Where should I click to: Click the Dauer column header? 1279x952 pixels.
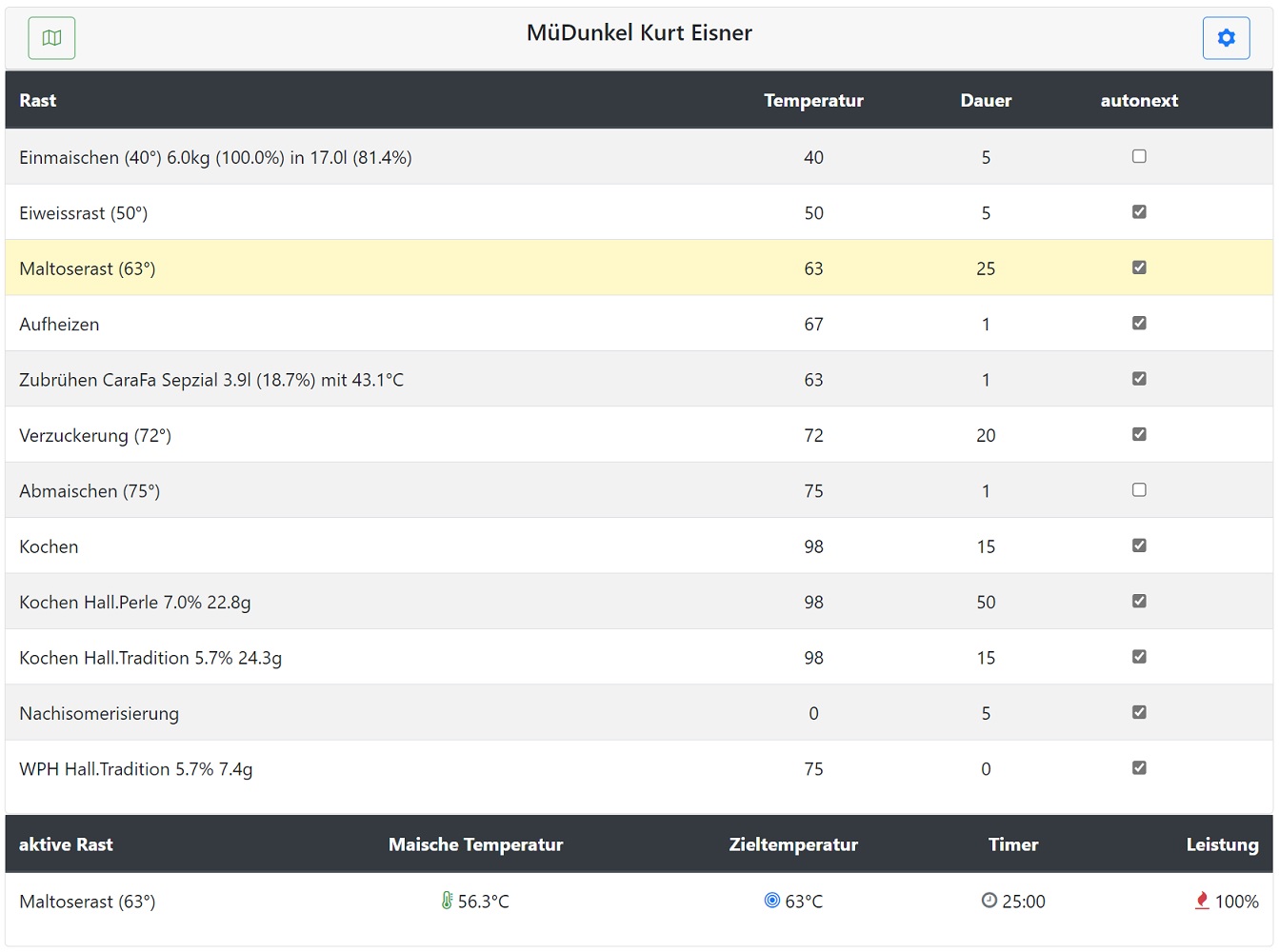[x=986, y=101]
